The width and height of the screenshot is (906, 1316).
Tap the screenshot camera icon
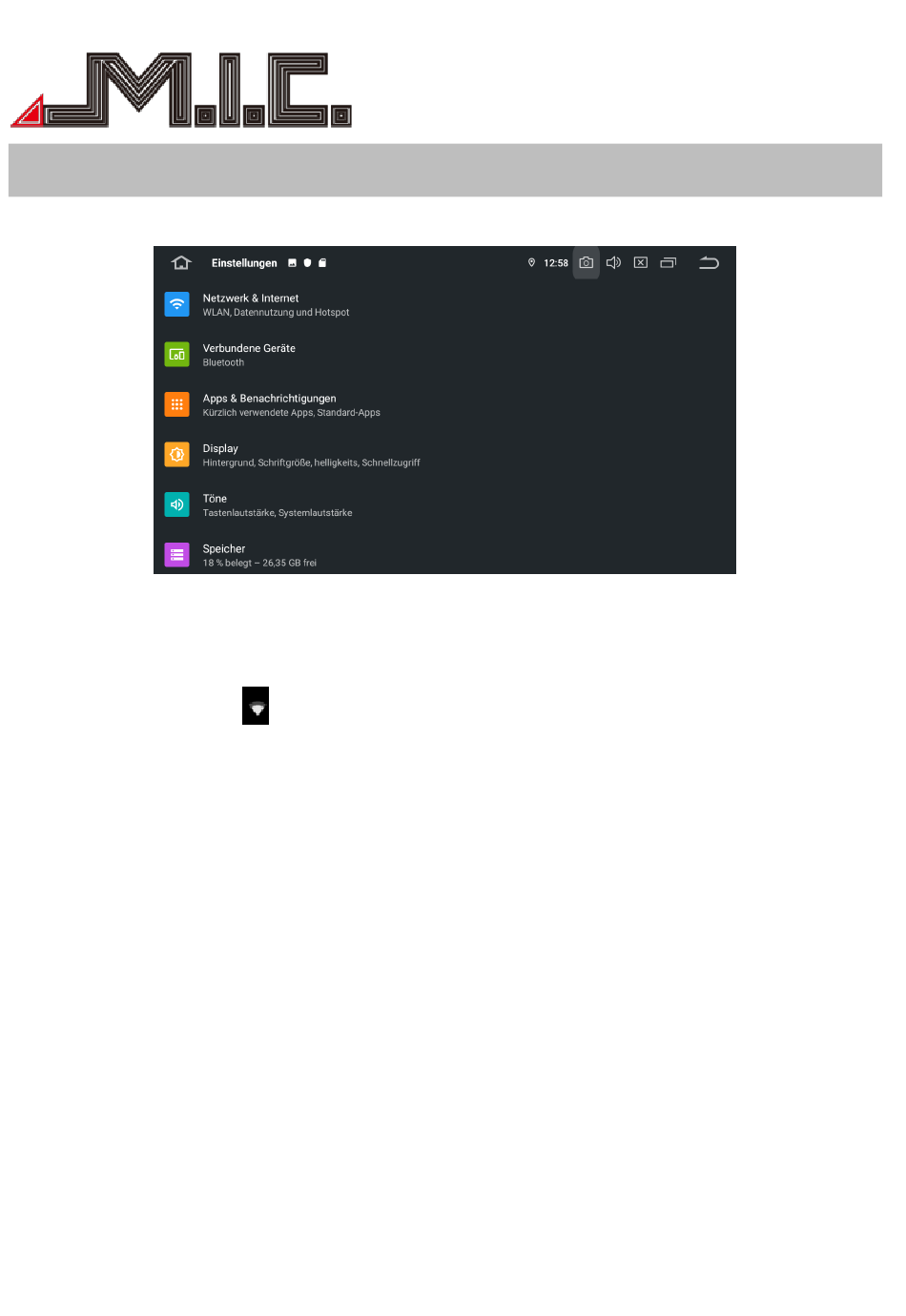tap(587, 263)
